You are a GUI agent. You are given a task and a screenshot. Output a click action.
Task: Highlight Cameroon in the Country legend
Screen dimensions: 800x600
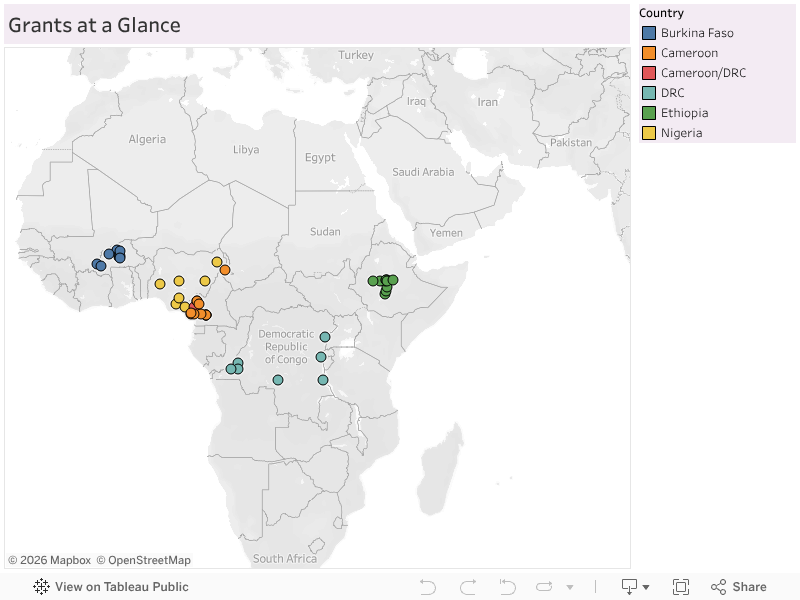pos(689,53)
